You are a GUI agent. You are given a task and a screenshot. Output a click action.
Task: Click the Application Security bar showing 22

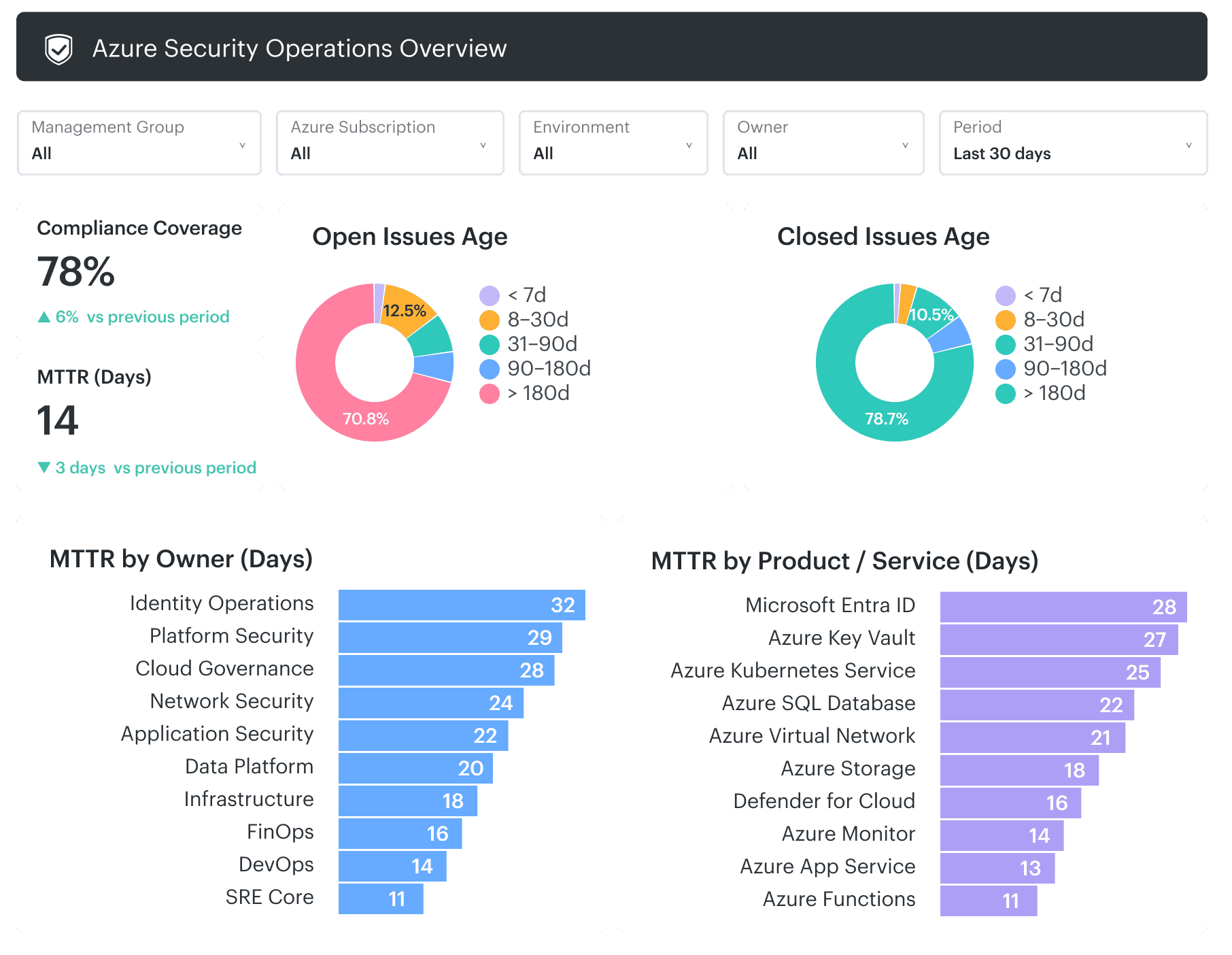[423, 735]
